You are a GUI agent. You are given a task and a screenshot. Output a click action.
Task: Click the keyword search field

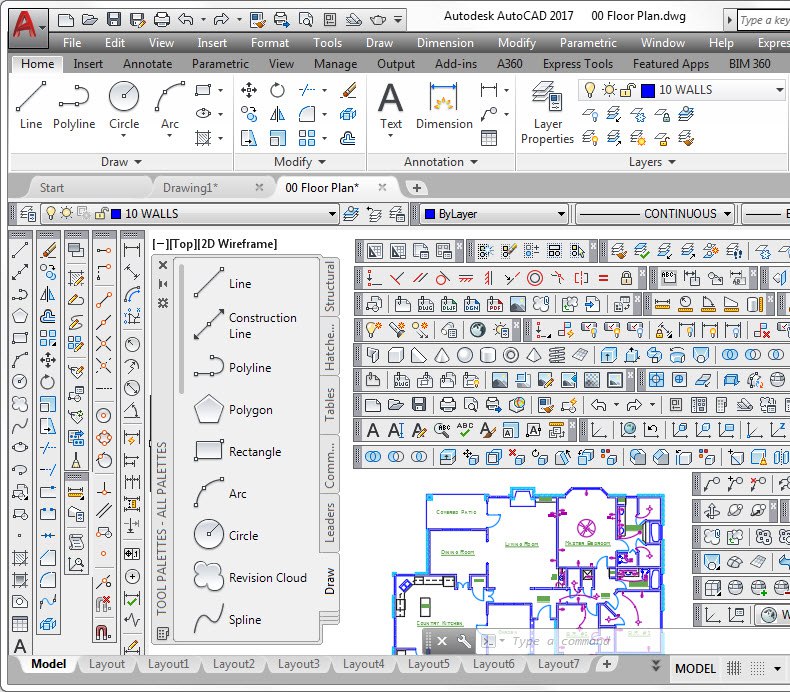click(764, 20)
